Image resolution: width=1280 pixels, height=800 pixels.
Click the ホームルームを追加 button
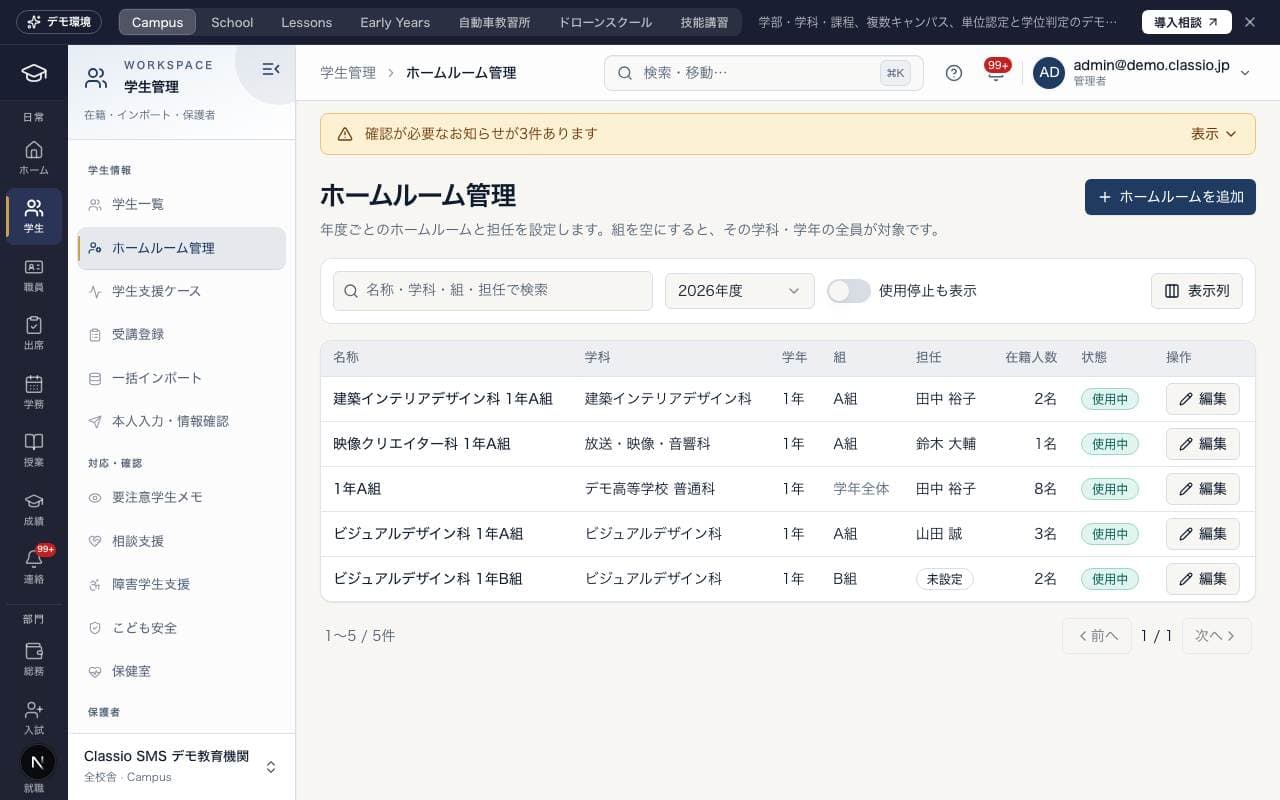[1170, 197]
